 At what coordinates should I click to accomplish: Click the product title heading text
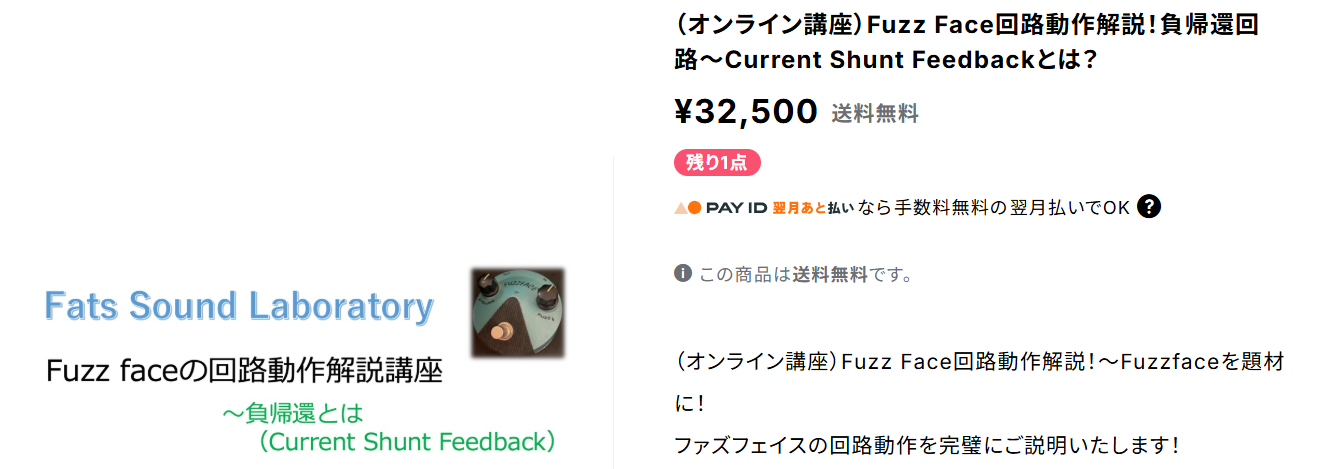(967, 42)
